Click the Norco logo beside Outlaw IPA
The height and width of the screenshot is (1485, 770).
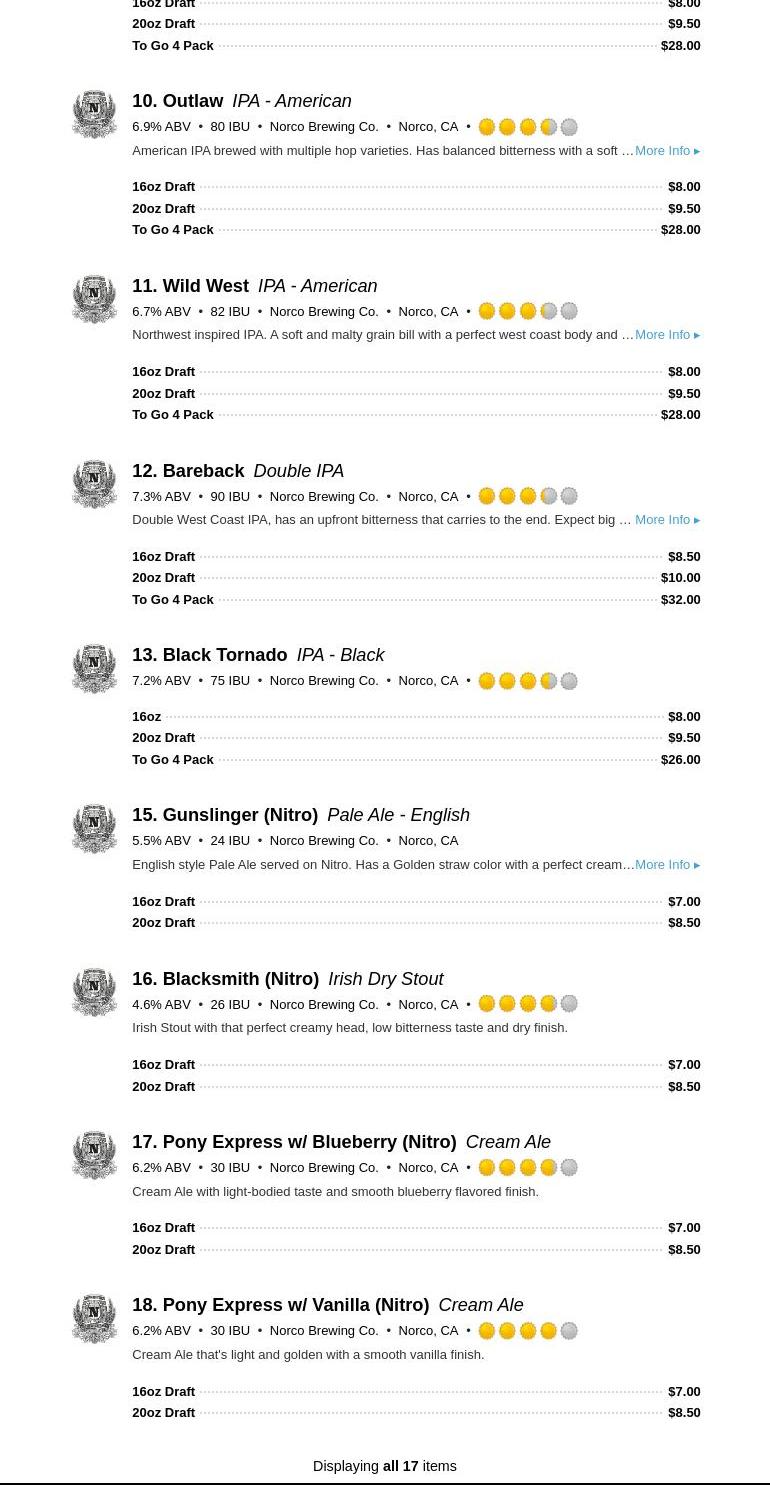coord(94,114)
